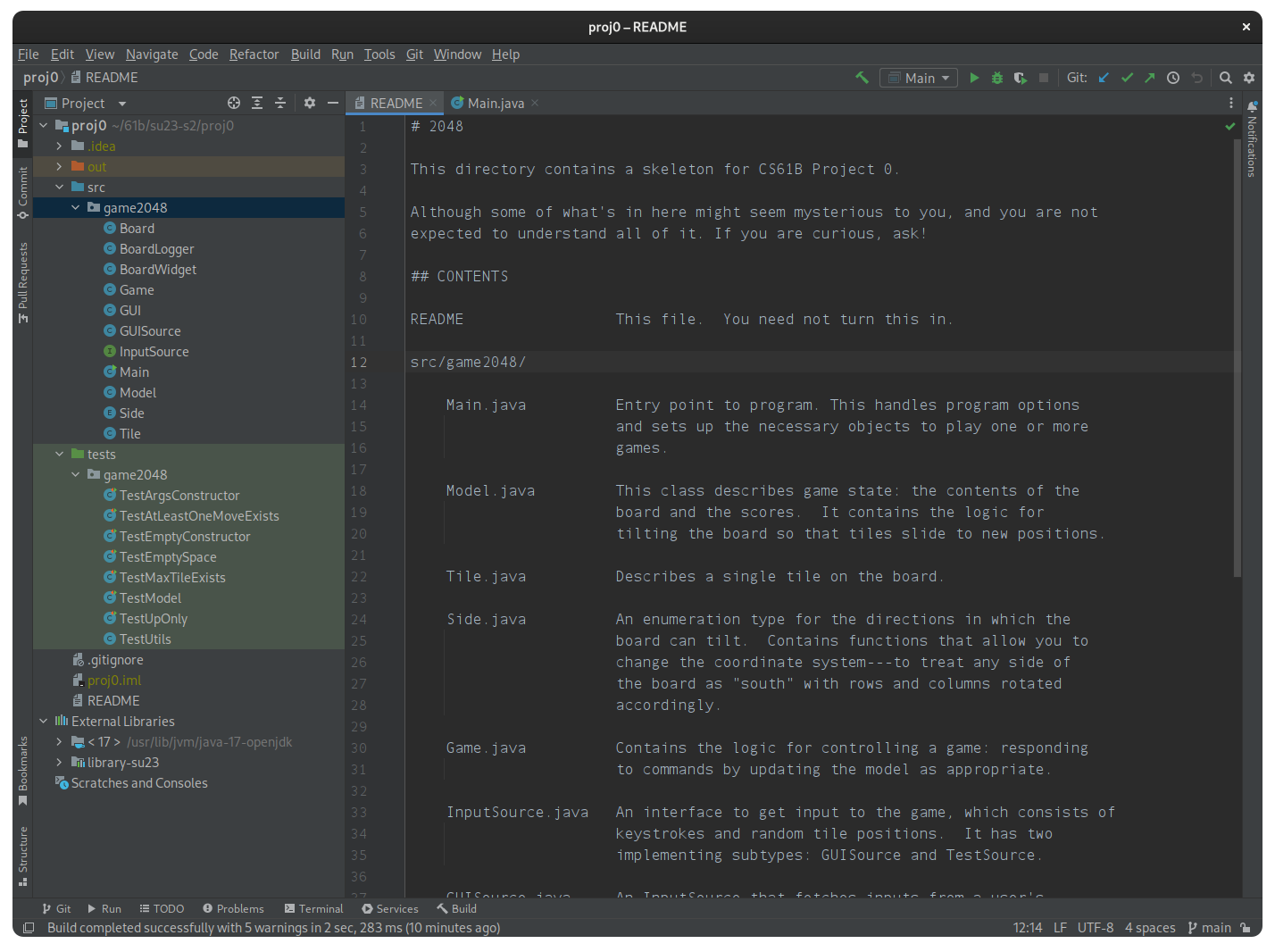Toggle read-only lock icon in status bar

(x=1246, y=928)
